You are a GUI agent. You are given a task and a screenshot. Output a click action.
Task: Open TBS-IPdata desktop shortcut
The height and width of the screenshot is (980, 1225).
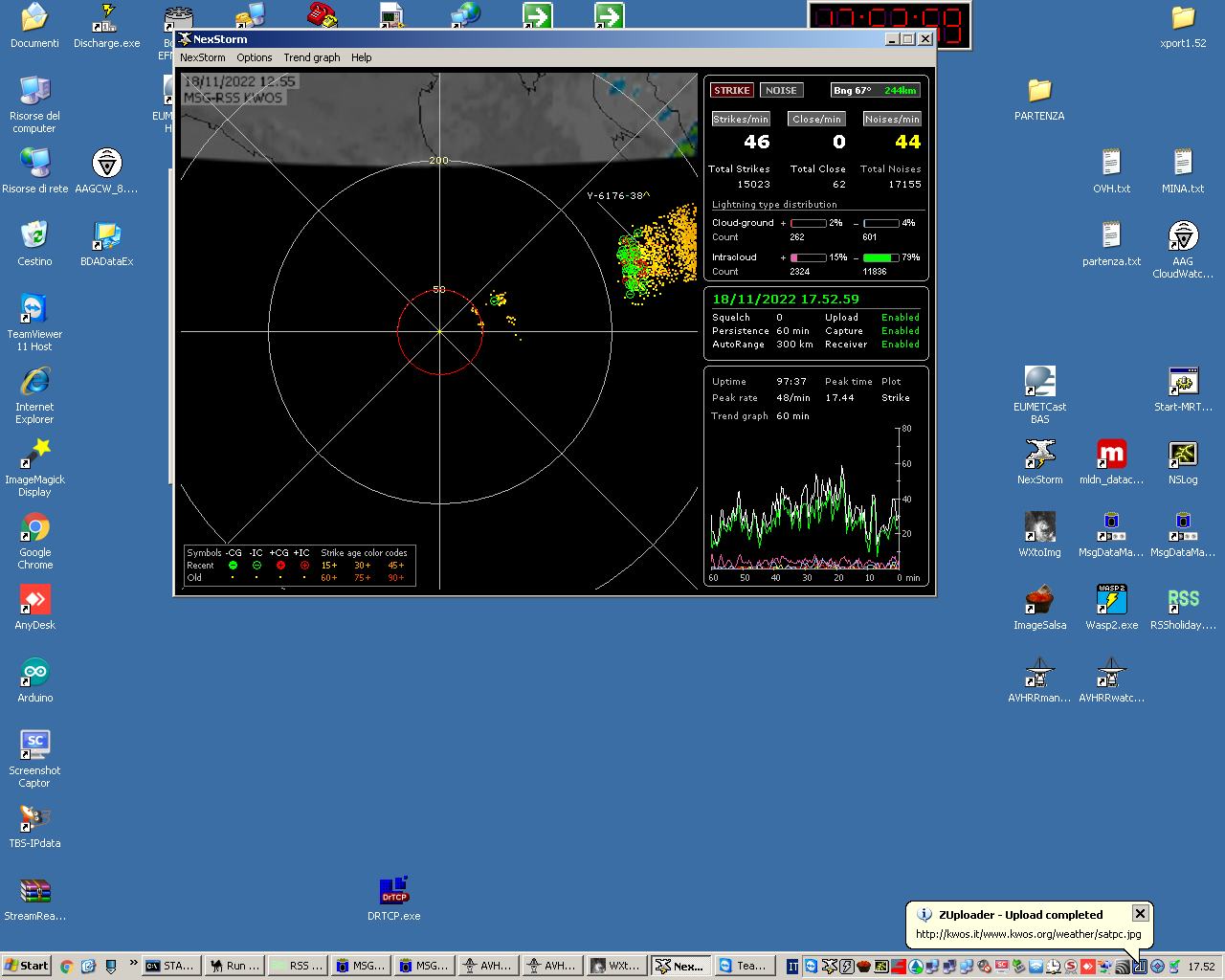pos(34,826)
